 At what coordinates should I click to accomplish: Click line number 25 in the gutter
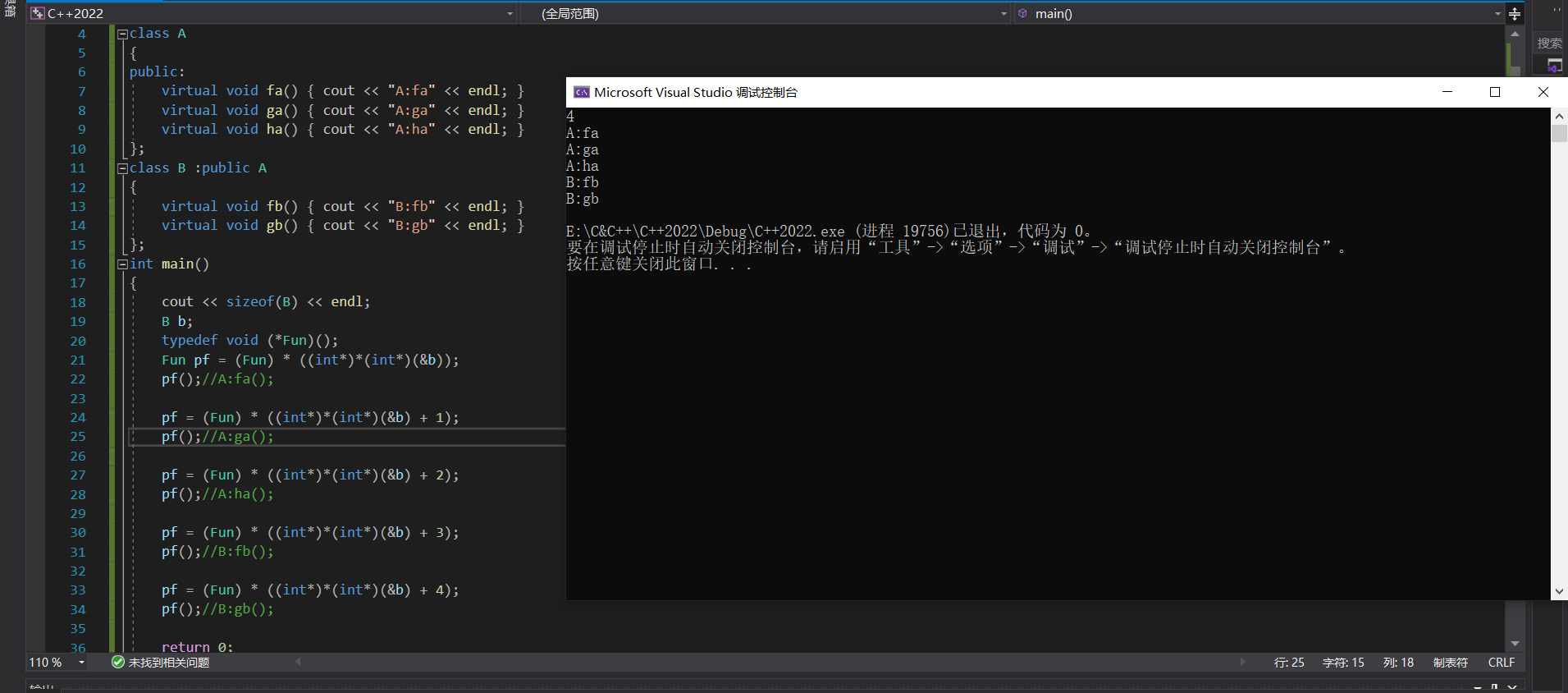click(78, 437)
